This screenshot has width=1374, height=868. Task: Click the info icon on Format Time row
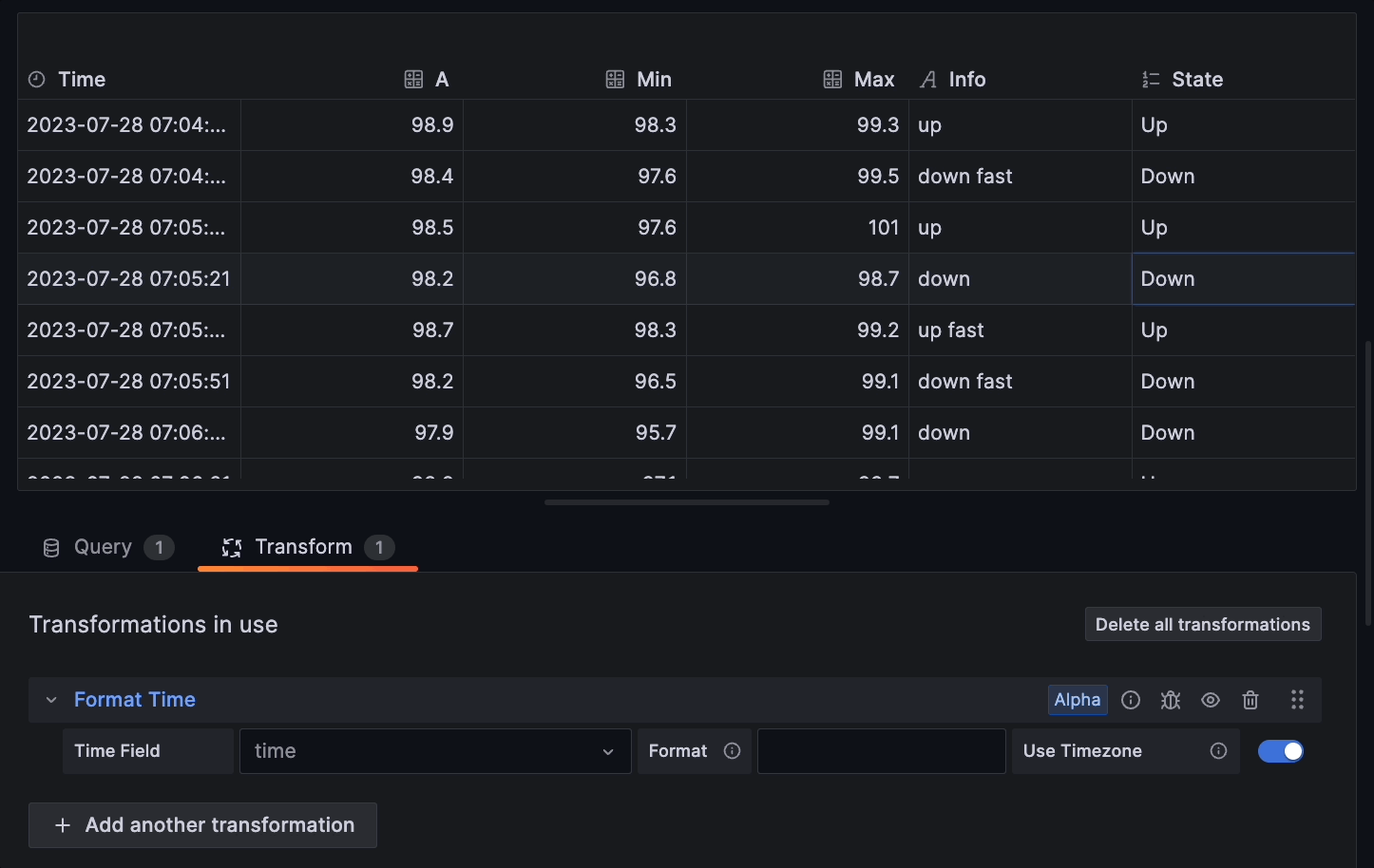click(x=1131, y=700)
